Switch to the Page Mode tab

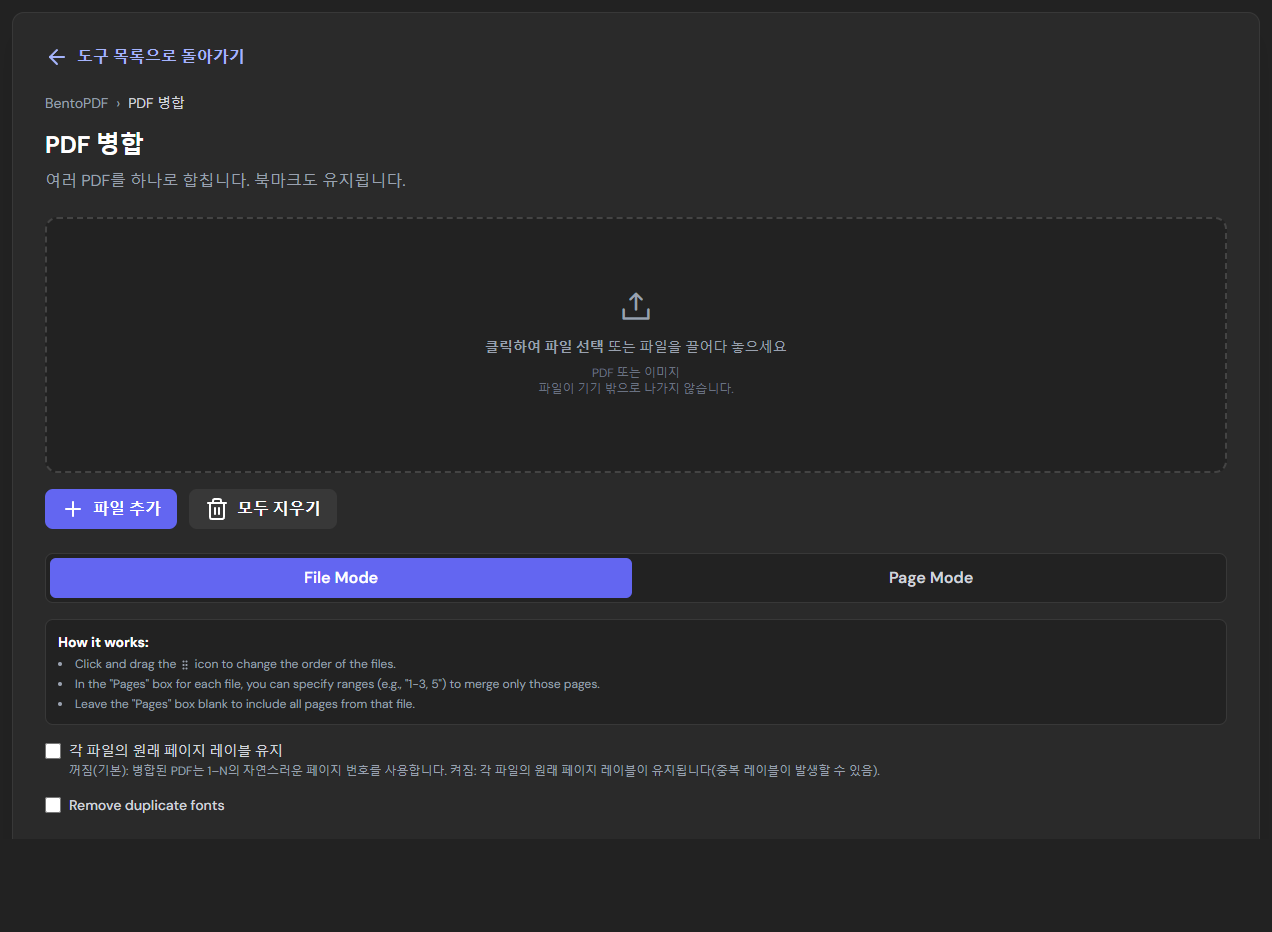pos(931,578)
